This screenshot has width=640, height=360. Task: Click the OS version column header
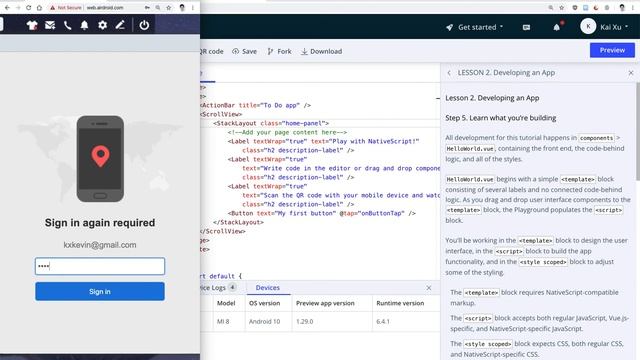264,303
